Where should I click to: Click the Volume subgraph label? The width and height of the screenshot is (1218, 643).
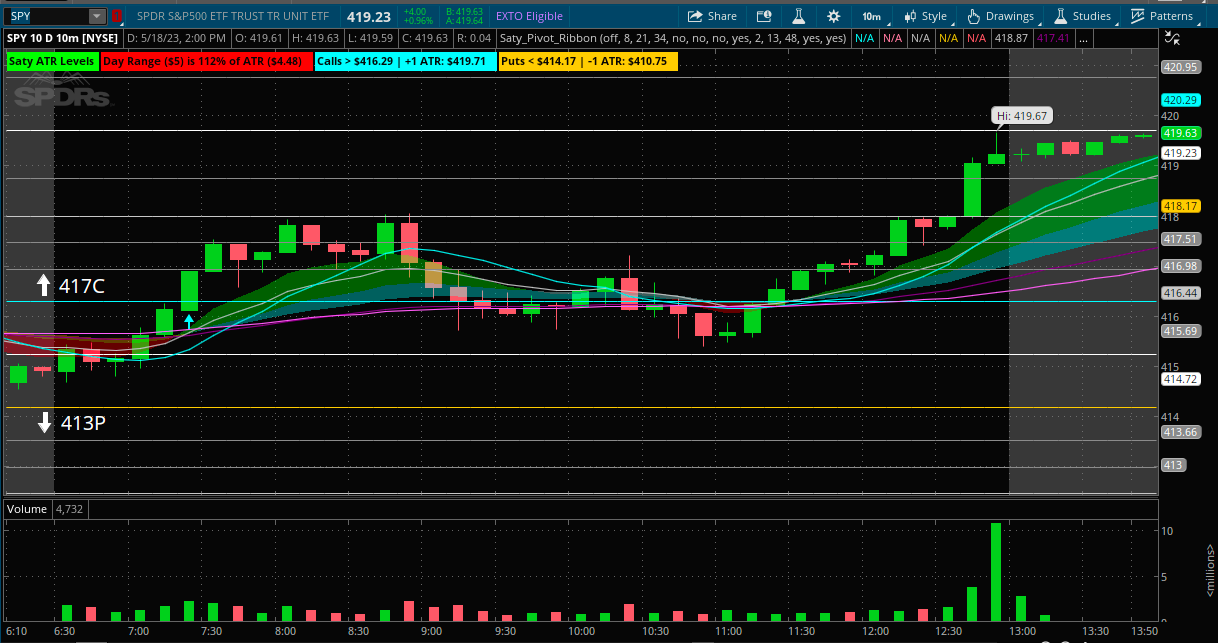tap(27, 509)
